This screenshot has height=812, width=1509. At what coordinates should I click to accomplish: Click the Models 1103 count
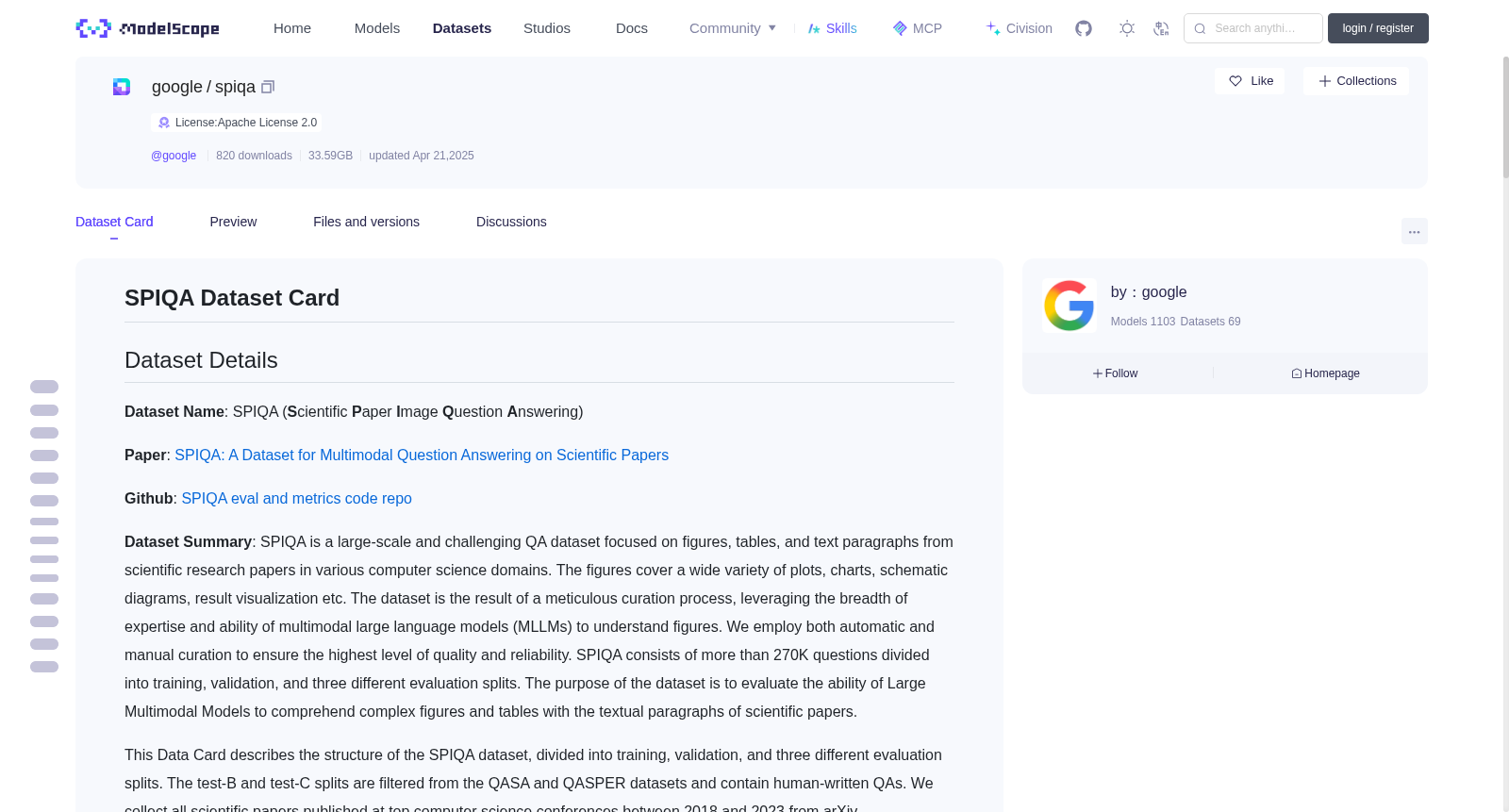[1143, 322]
